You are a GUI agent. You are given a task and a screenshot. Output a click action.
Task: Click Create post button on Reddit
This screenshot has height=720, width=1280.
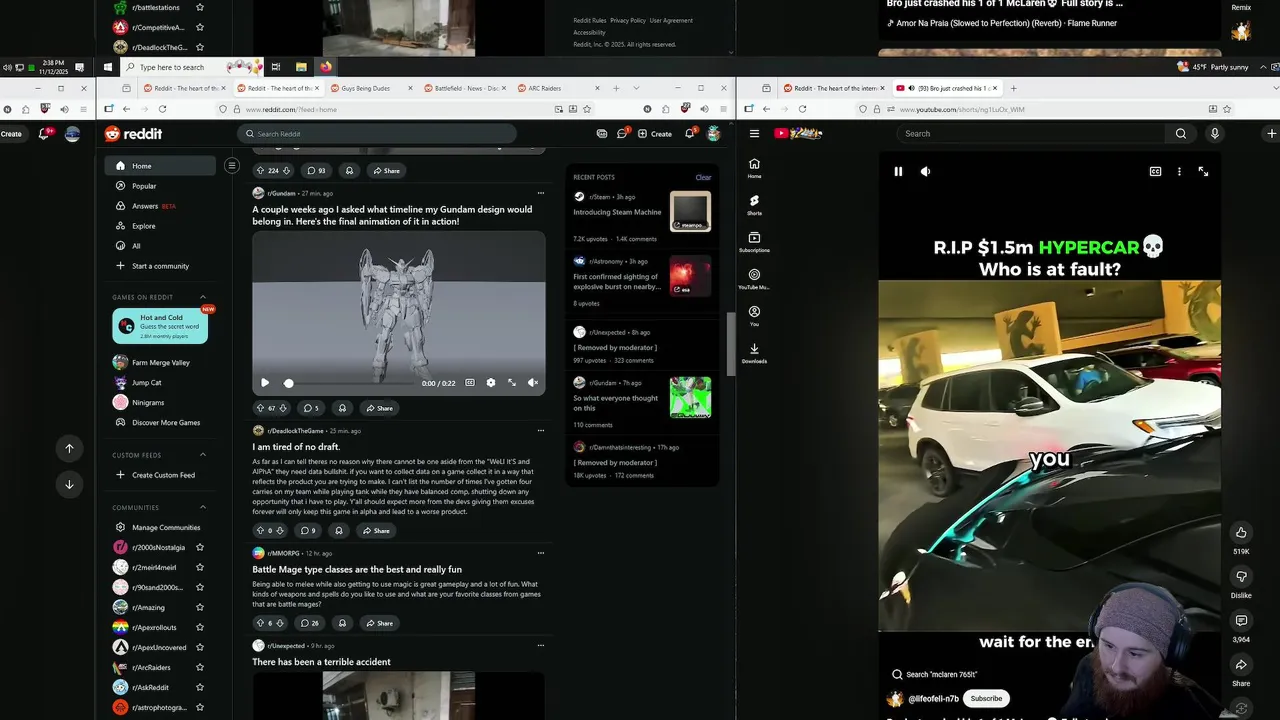[x=655, y=133]
